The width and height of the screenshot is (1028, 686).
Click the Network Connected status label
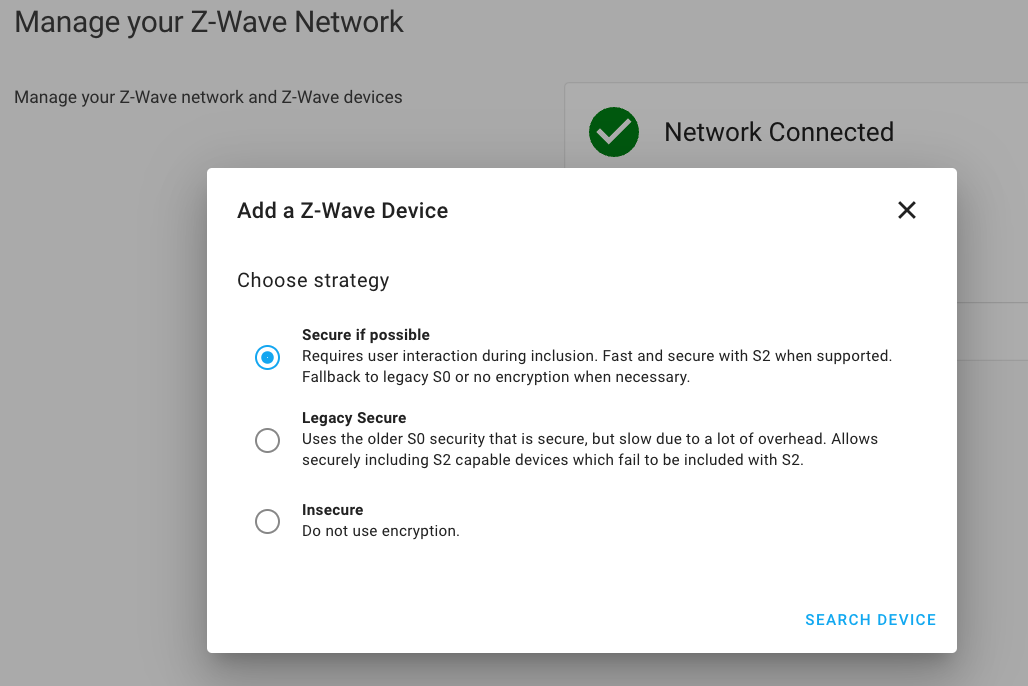coord(780,131)
